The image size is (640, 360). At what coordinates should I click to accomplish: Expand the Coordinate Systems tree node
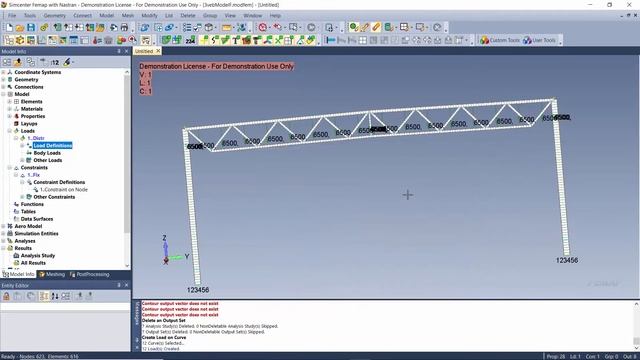pyautogui.click(x=3, y=72)
